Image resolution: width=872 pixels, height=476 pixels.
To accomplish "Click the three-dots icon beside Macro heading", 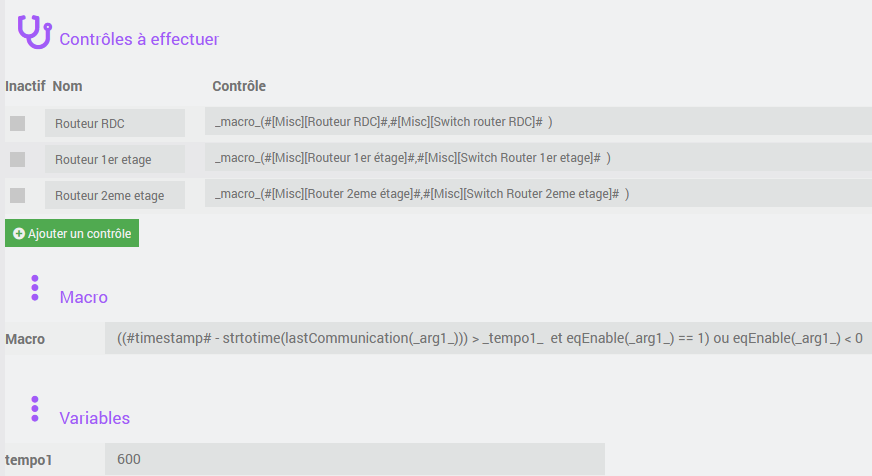I will click(34, 288).
